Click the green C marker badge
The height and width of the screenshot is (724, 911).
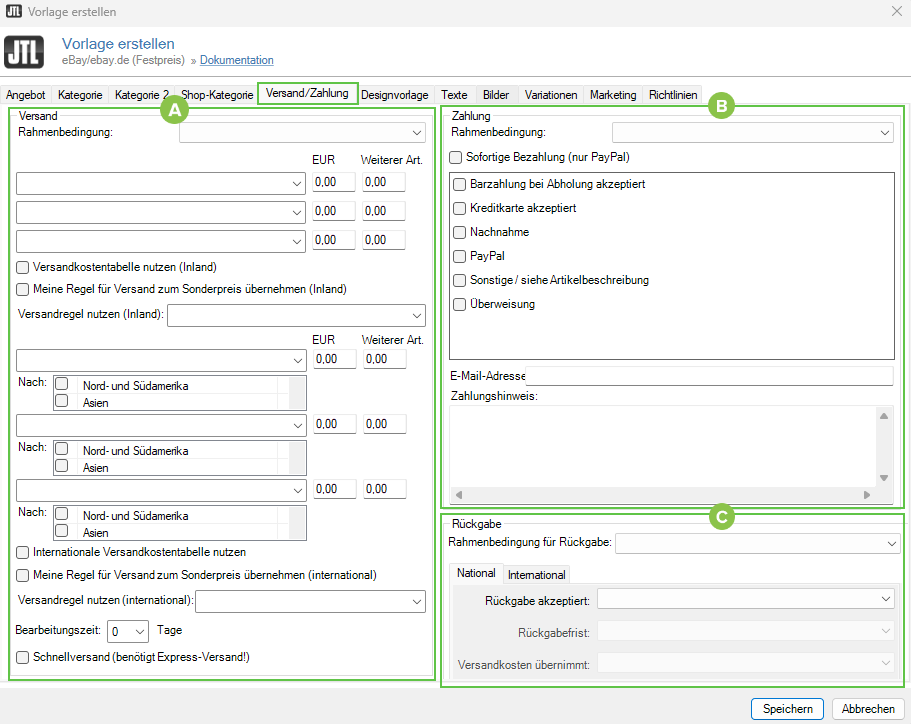[x=721, y=516]
